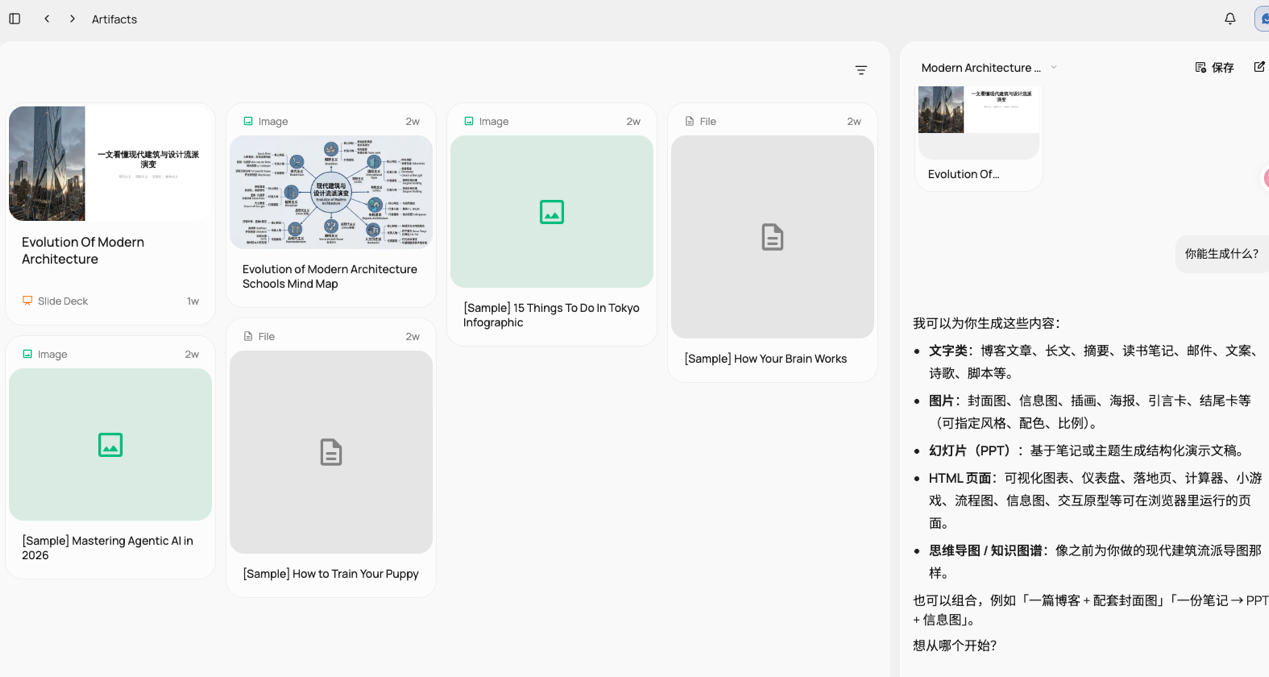
Task: Click the document icon in How Your Brain Works card
Action: [x=772, y=237]
